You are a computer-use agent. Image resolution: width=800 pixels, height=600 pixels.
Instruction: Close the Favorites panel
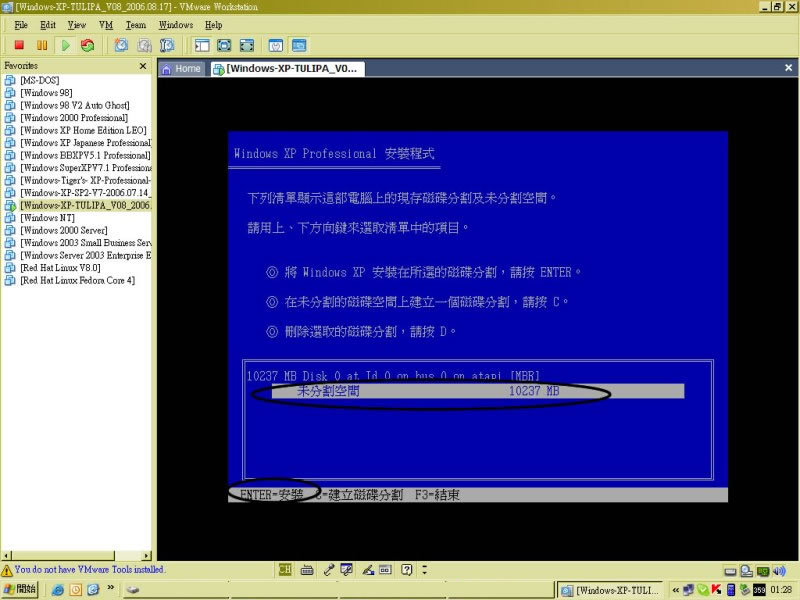pos(143,66)
